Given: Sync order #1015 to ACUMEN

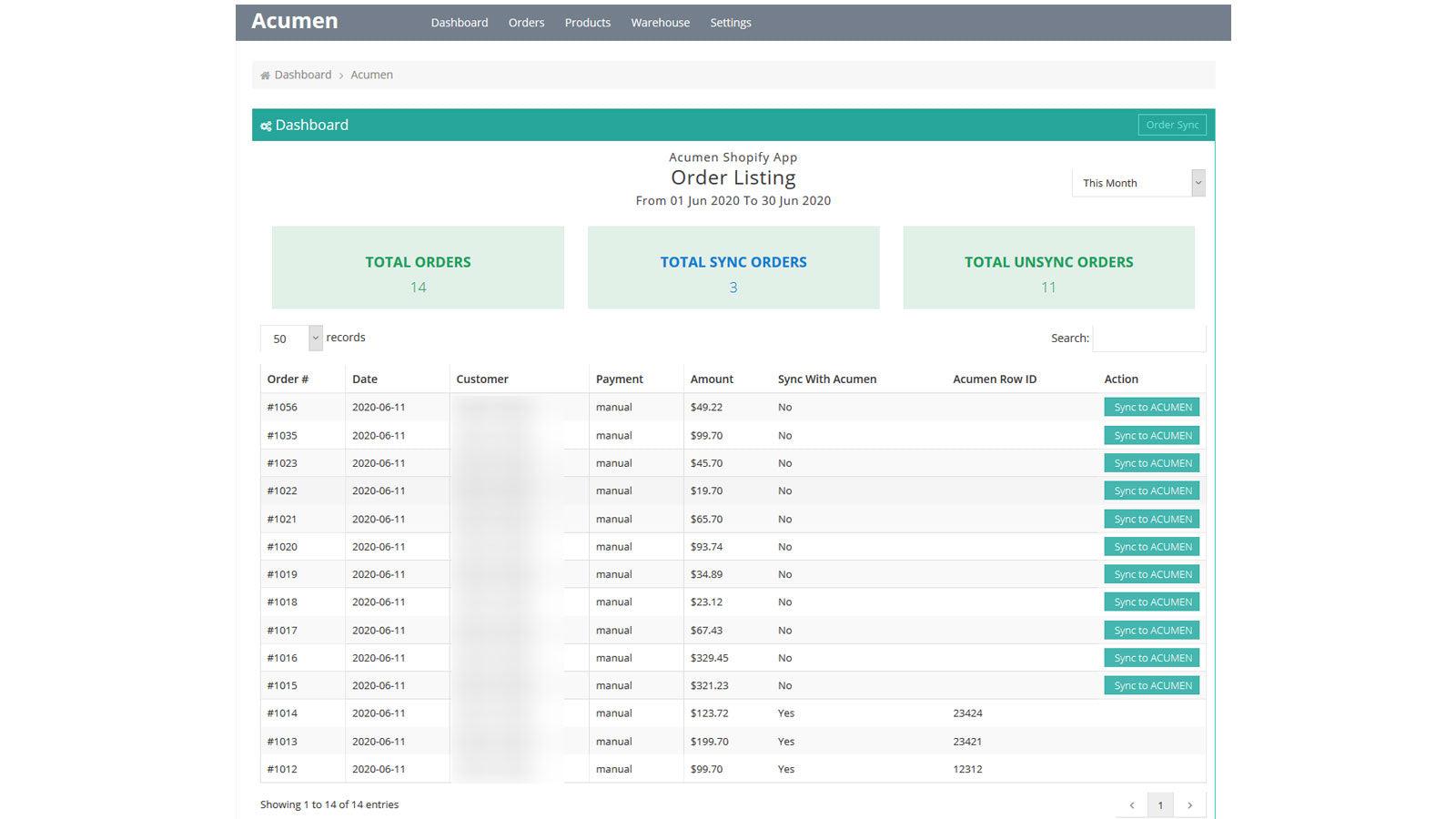Looking at the screenshot, I should click(1151, 685).
